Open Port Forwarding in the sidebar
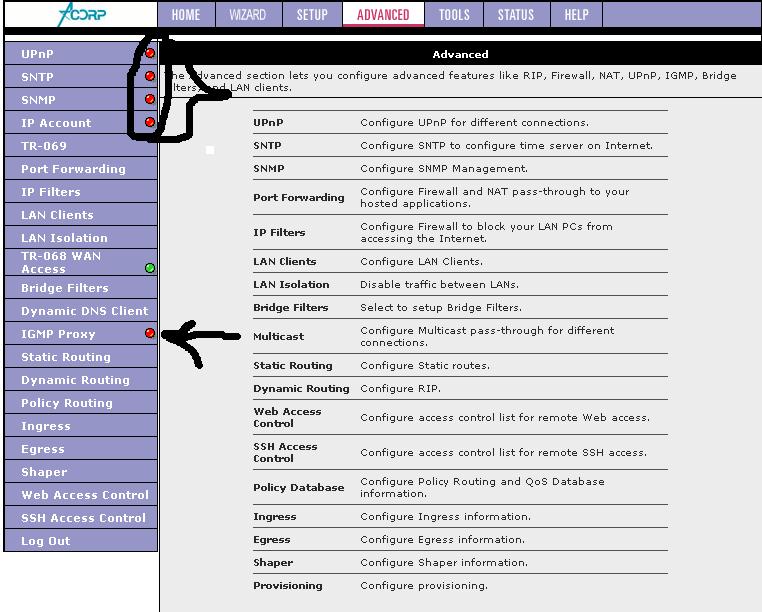Screen dimensions: 762x612 click(x=73, y=169)
